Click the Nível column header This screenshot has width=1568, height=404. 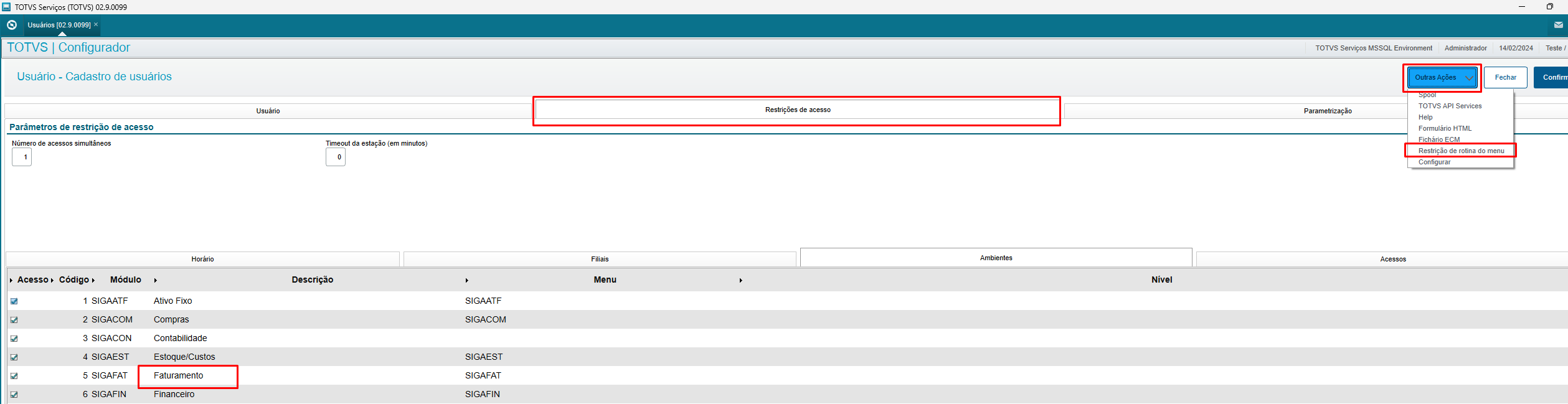pyautogui.click(x=1162, y=280)
